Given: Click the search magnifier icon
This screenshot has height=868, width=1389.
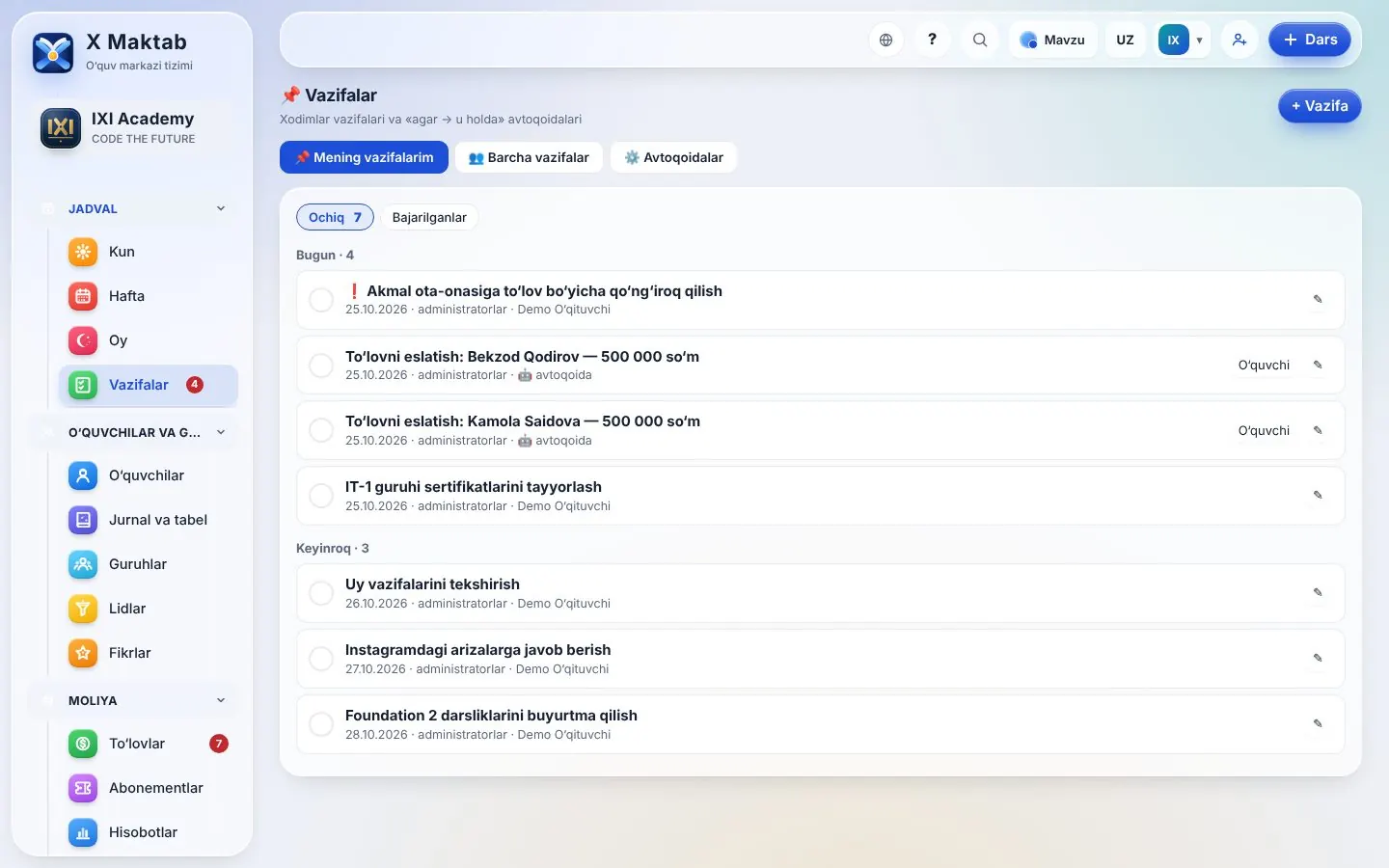Looking at the screenshot, I should pyautogui.click(x=979, y=40).
